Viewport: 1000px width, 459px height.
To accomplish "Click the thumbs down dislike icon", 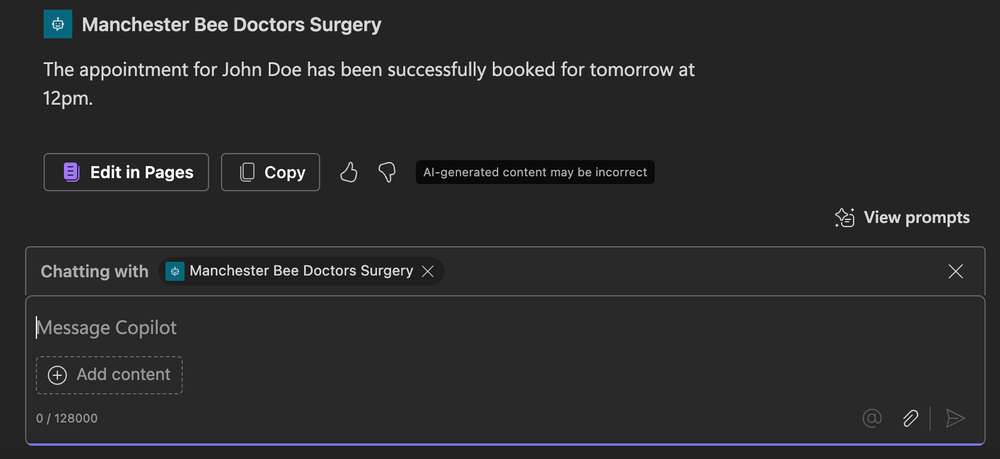I will (x=387, y=172).
